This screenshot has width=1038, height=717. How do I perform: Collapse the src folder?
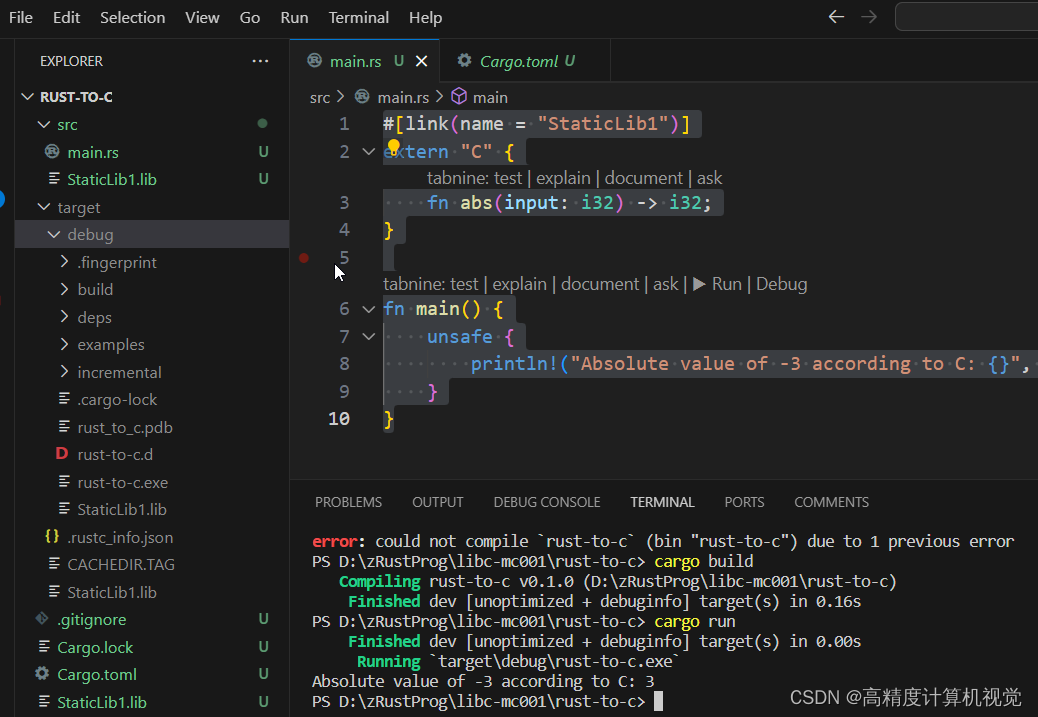[44, 124]
